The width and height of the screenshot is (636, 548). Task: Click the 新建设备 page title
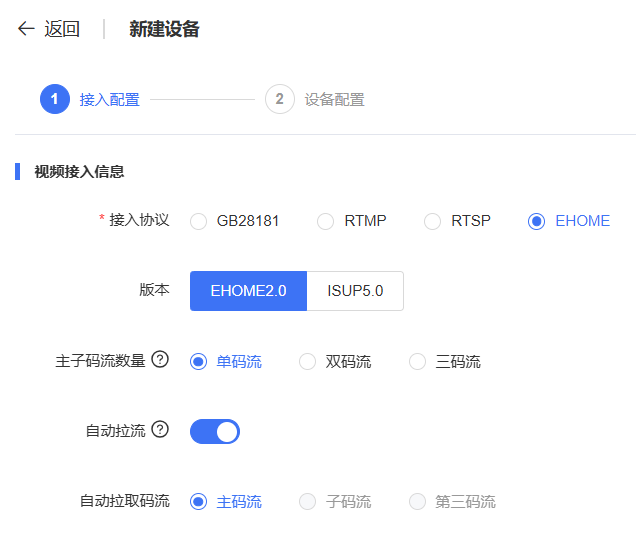point(164,29)
